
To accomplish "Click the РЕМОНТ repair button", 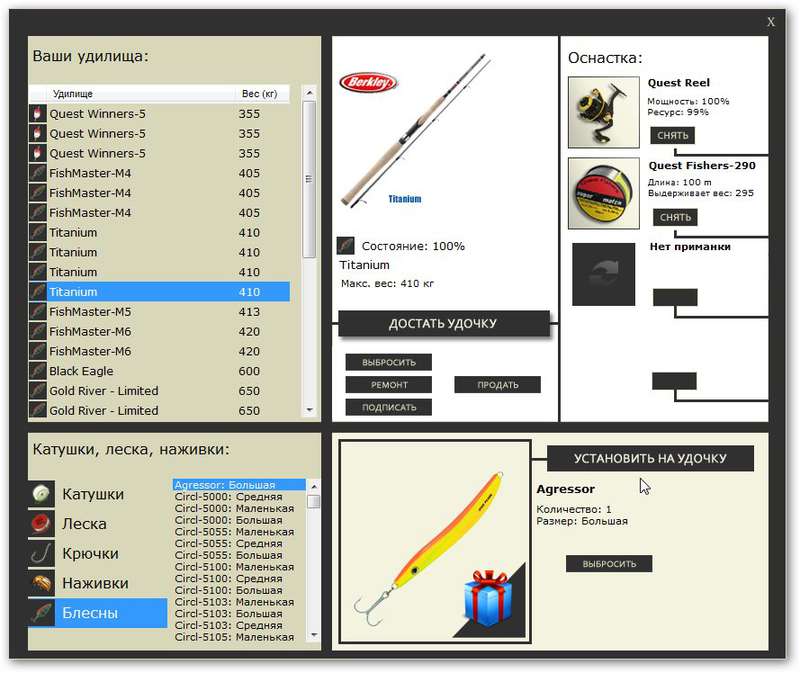I will pyautogui.click(x=389, y=385).
